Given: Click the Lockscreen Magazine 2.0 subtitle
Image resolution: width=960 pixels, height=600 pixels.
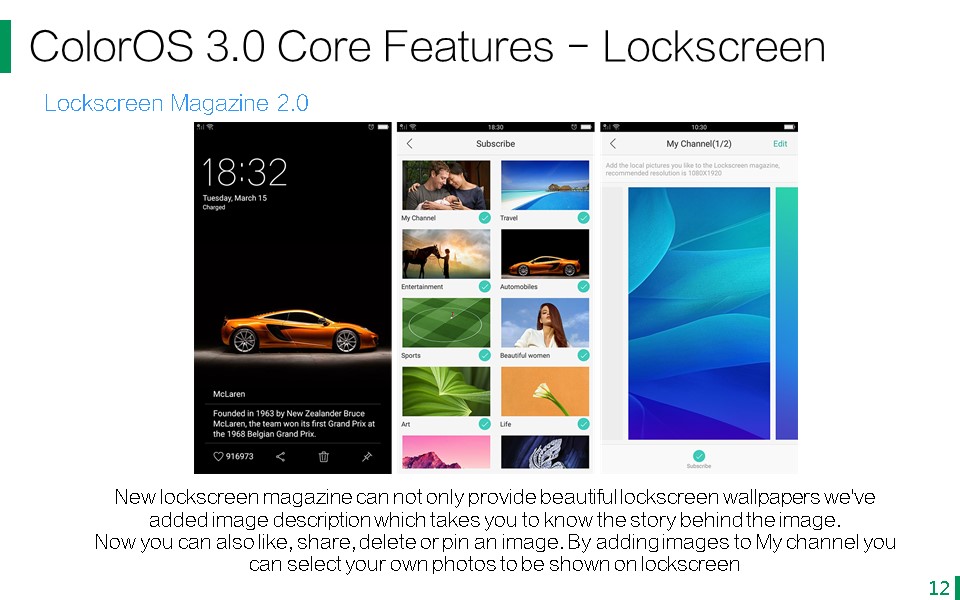Looking at the screenshot, I should click(x=176, y=103).
